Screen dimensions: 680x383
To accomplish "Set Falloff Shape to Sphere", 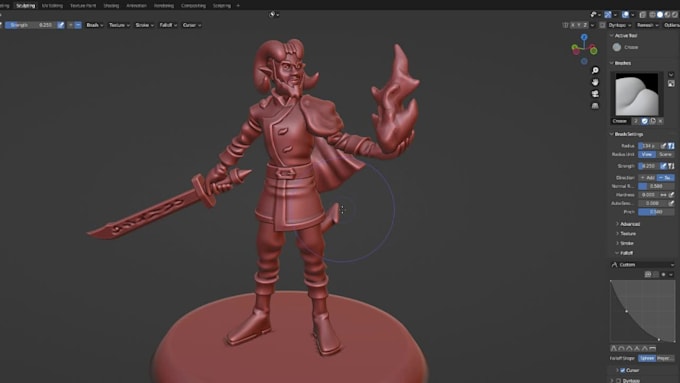I will [647, 358].
